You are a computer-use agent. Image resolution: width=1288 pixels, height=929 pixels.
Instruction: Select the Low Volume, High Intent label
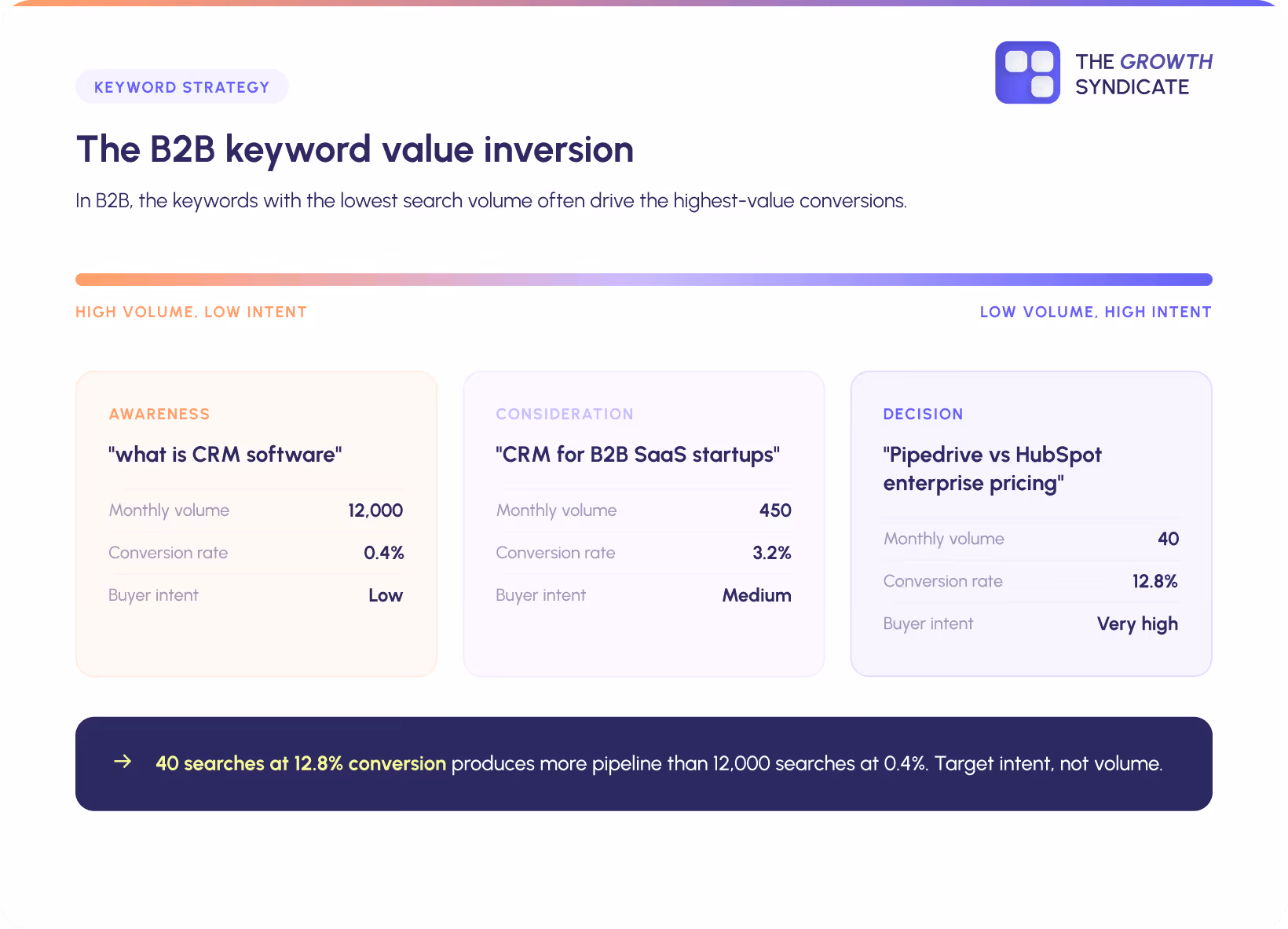tap(1096, 312)
